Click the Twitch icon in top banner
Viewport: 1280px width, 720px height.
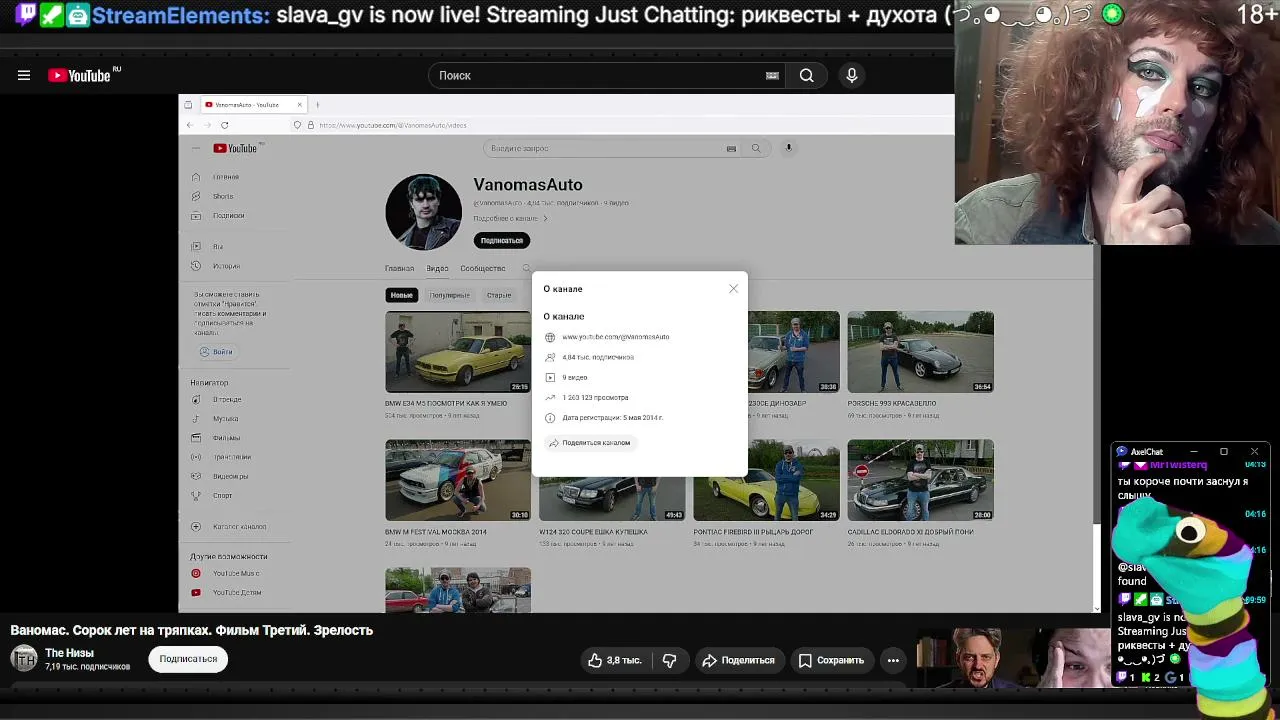[x=26, y=15]
